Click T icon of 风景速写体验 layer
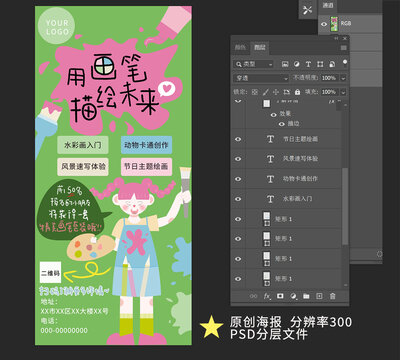The width and height of the screenshot is (400, 360). [270, 159]
